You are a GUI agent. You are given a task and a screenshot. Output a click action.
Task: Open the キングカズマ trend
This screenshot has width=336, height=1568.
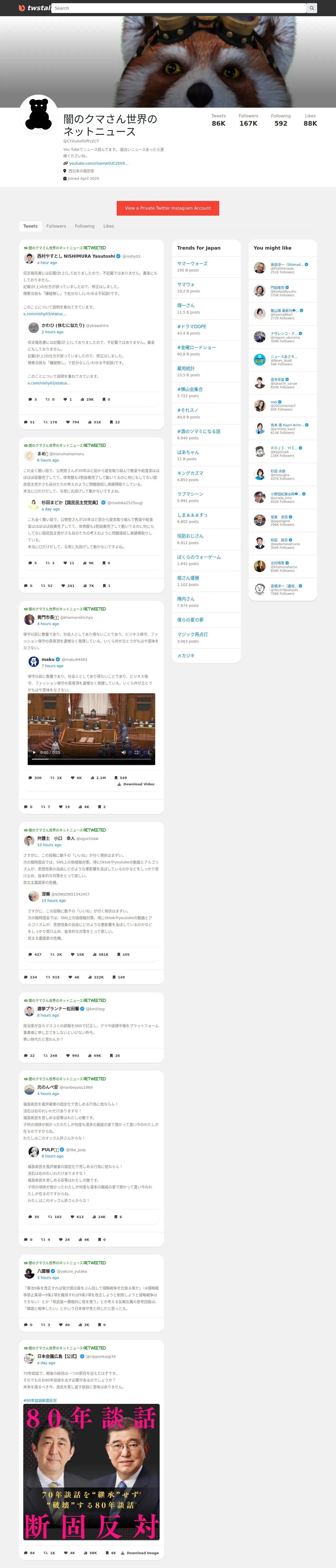click(190, 473)
